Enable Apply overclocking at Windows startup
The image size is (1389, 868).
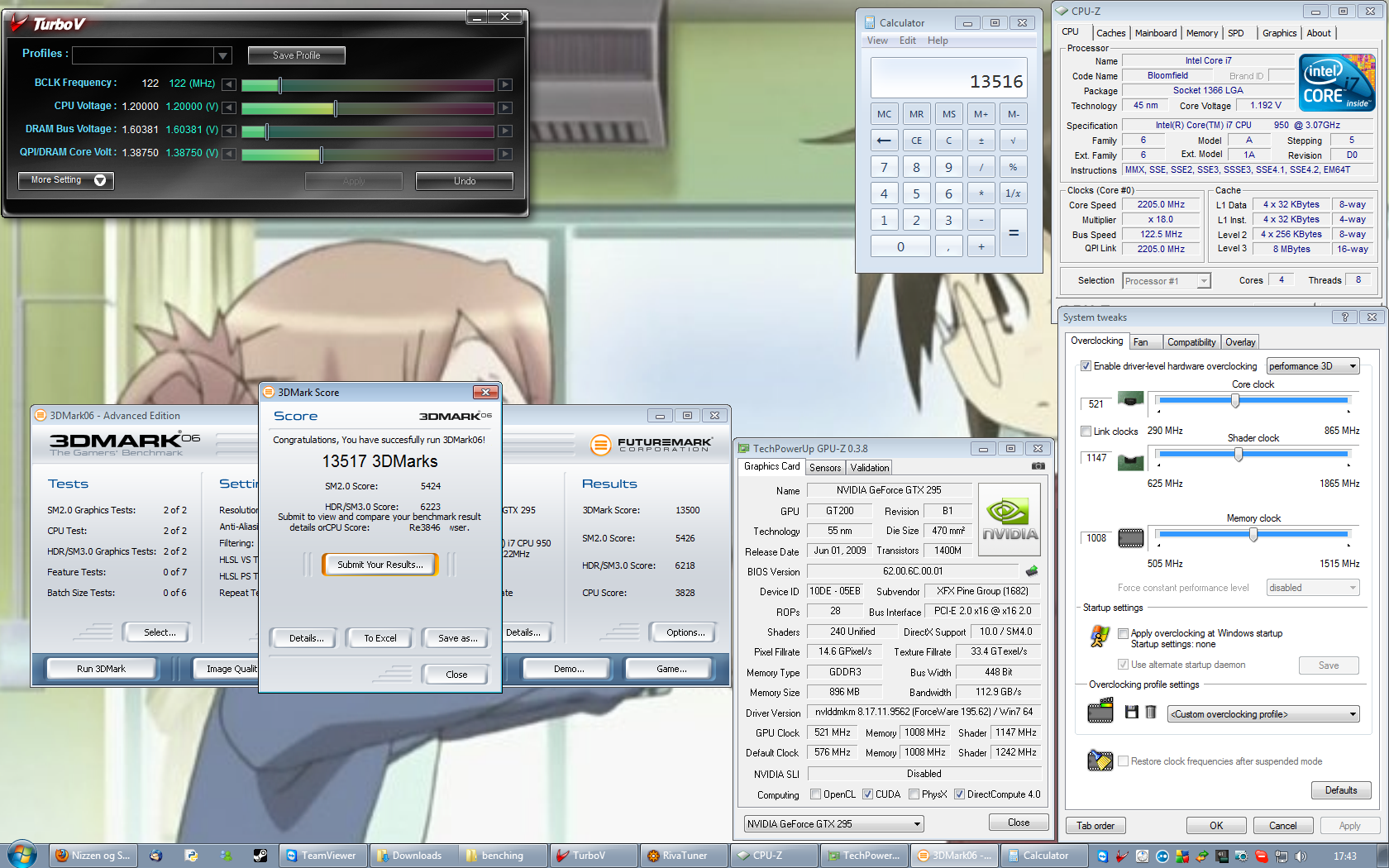pos(1123,633)
